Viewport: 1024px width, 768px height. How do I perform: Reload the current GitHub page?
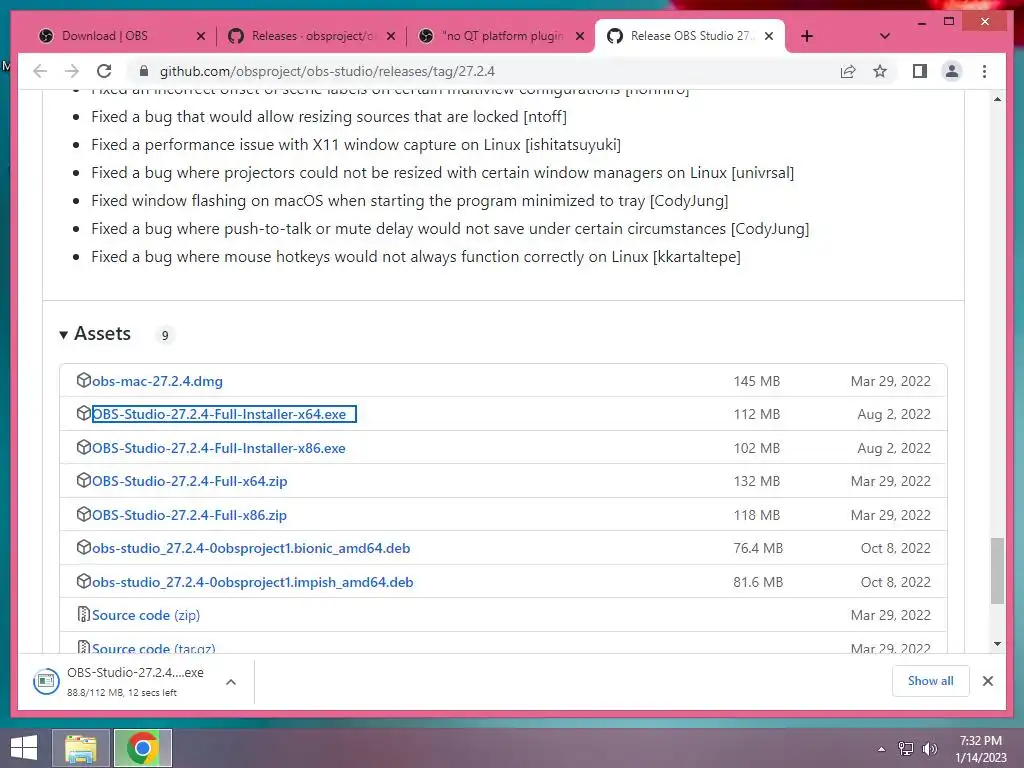[x=104, y=71]
